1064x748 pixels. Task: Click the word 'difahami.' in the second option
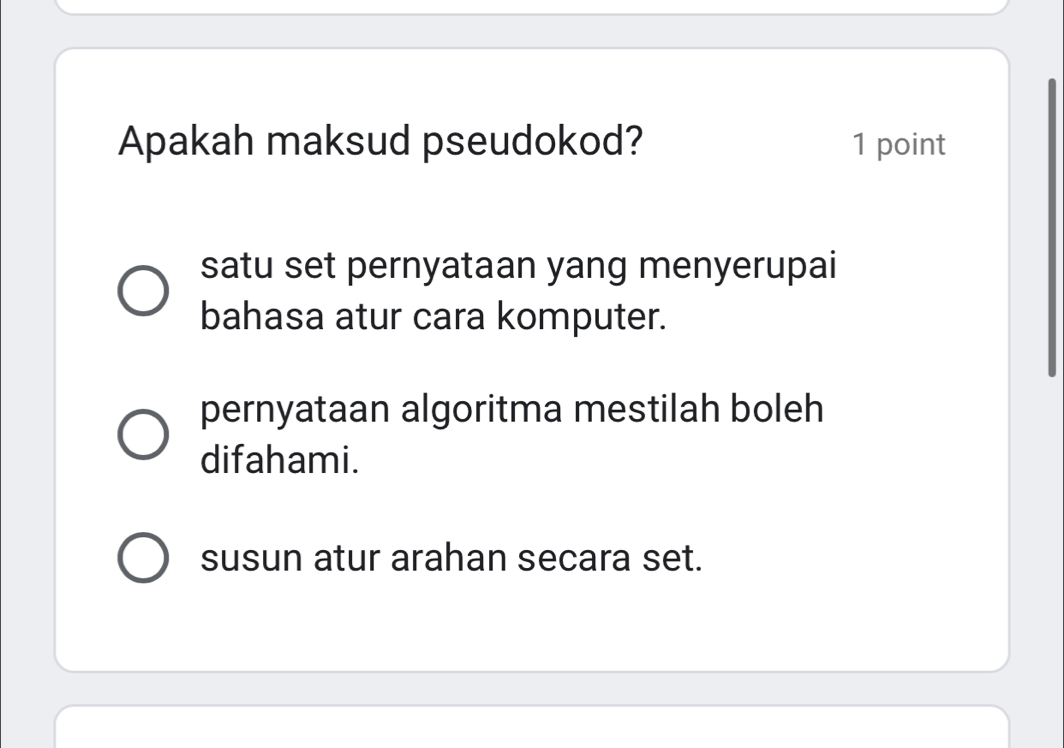[x=279, y=460]
